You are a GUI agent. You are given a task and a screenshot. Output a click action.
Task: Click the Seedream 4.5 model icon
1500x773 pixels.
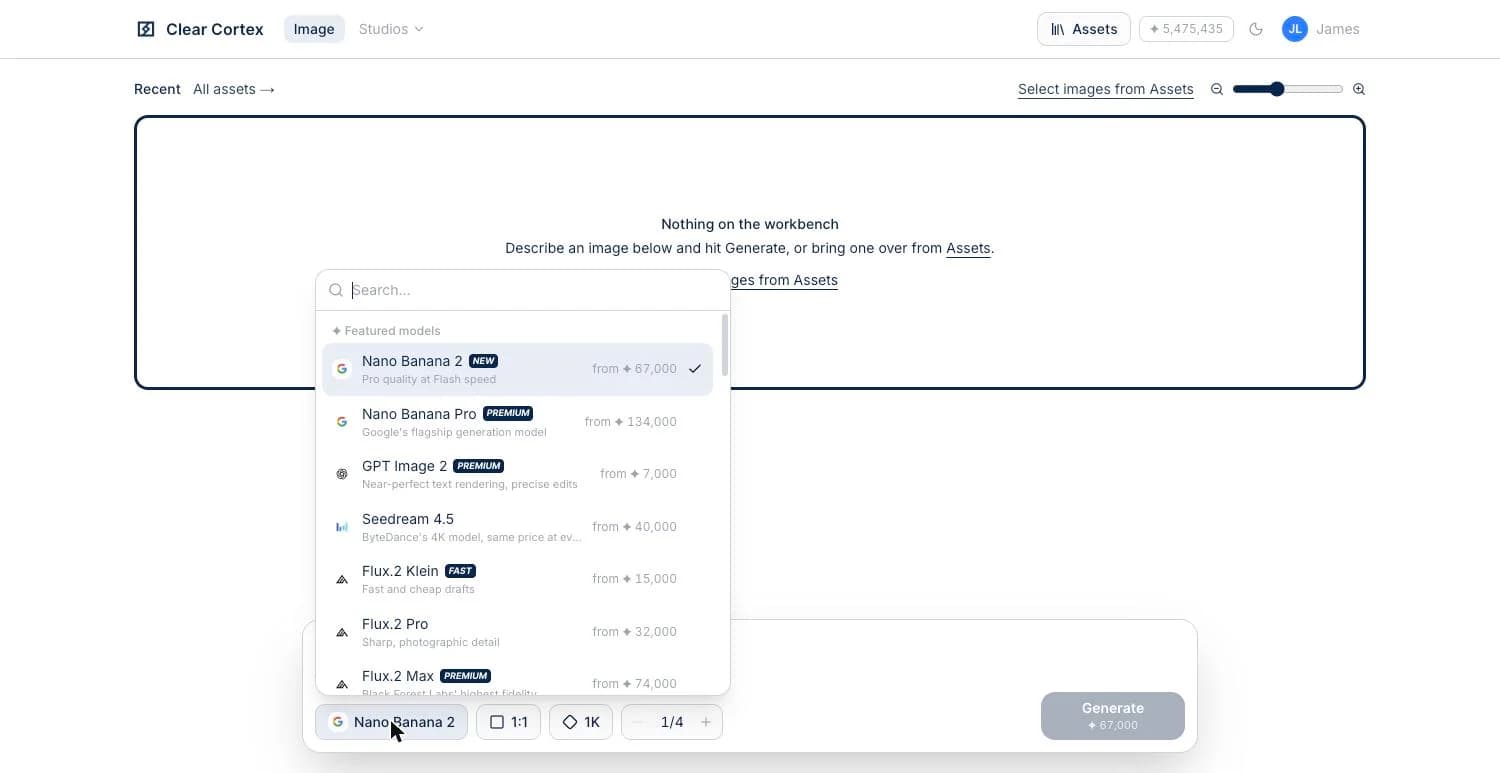point(342,527)
